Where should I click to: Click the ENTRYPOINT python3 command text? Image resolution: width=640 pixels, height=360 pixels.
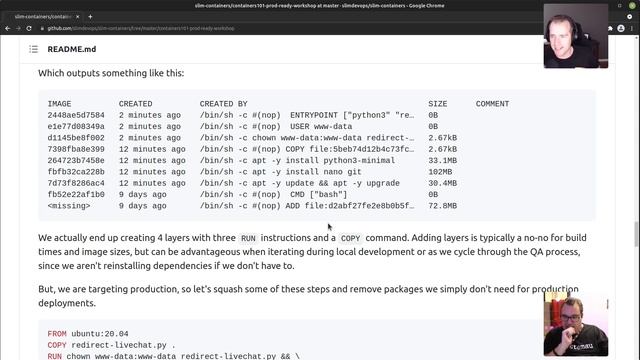click(352, 116)
